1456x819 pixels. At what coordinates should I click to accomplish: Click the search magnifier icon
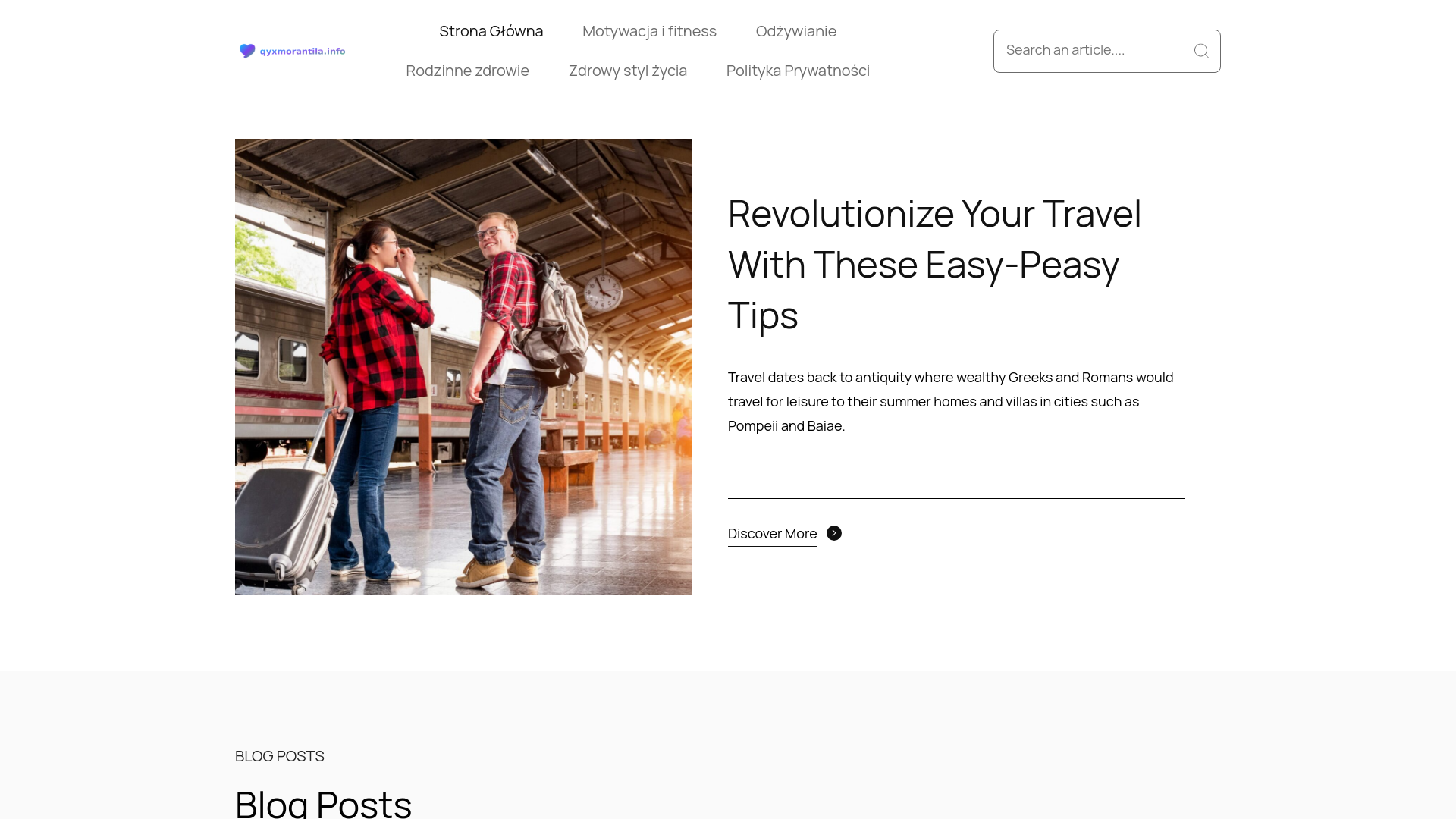pos(1201,51)
